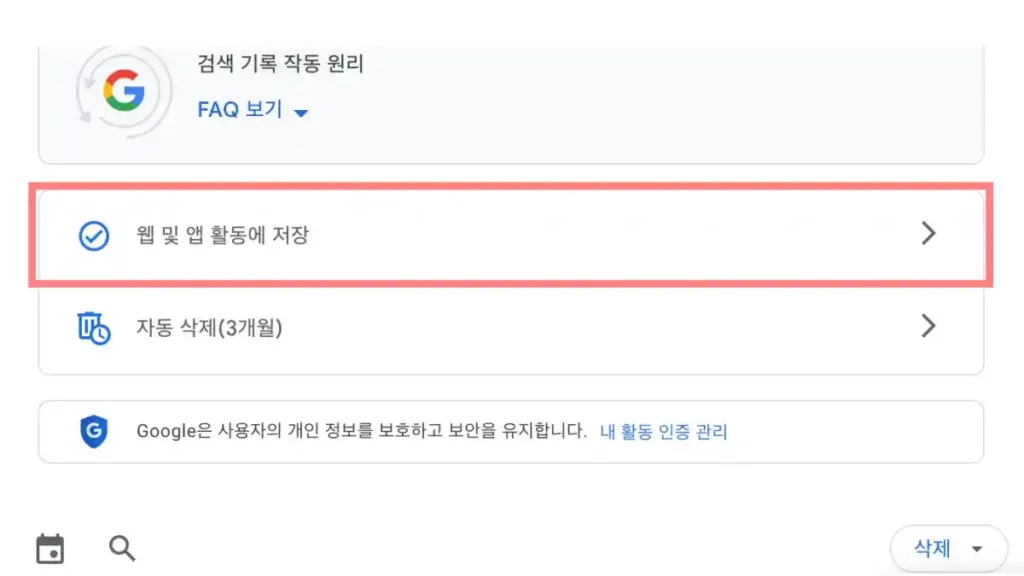Image resolution: width=1024 pixels, height=576 pixels.
Task: Open FAQ 보기
Action: click(x=239, y=110)
